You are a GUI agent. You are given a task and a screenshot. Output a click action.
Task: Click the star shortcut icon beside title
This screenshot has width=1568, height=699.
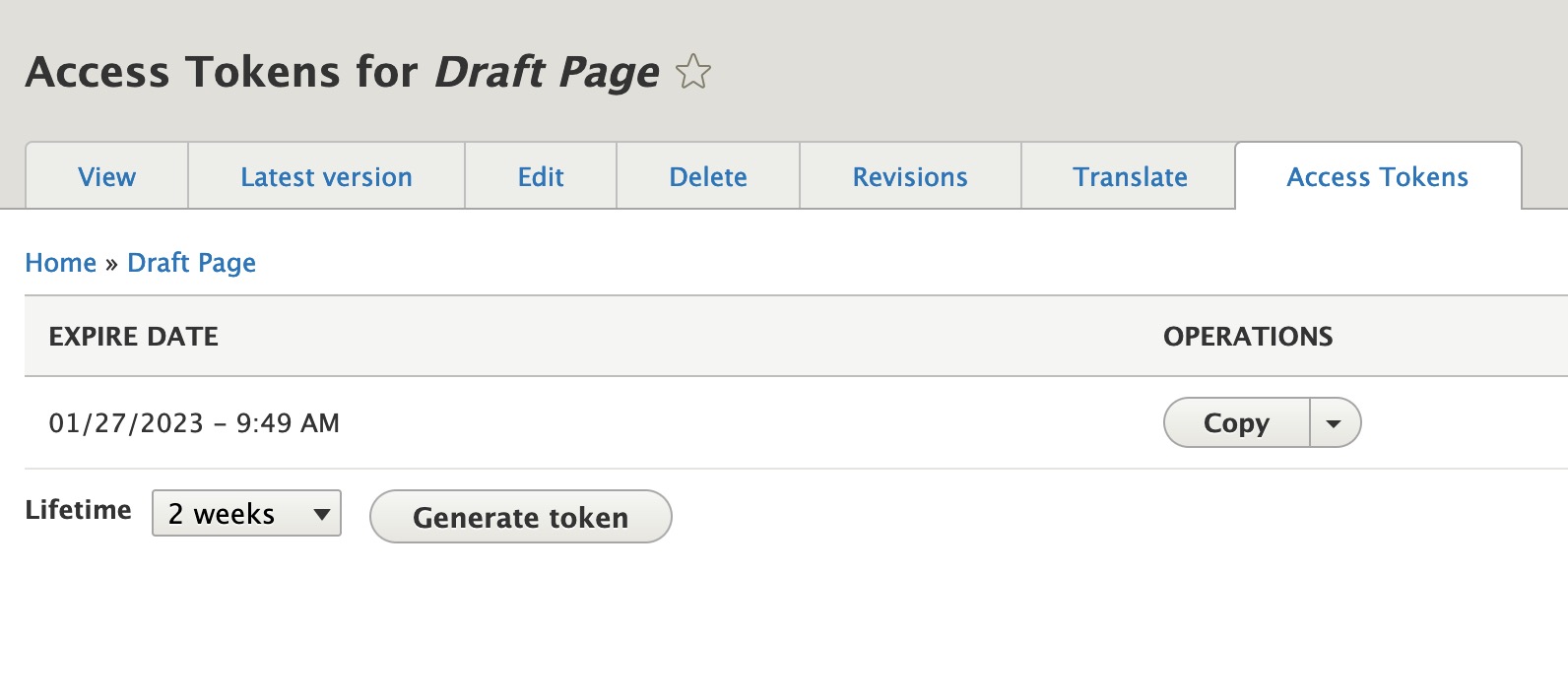(693, 72)
